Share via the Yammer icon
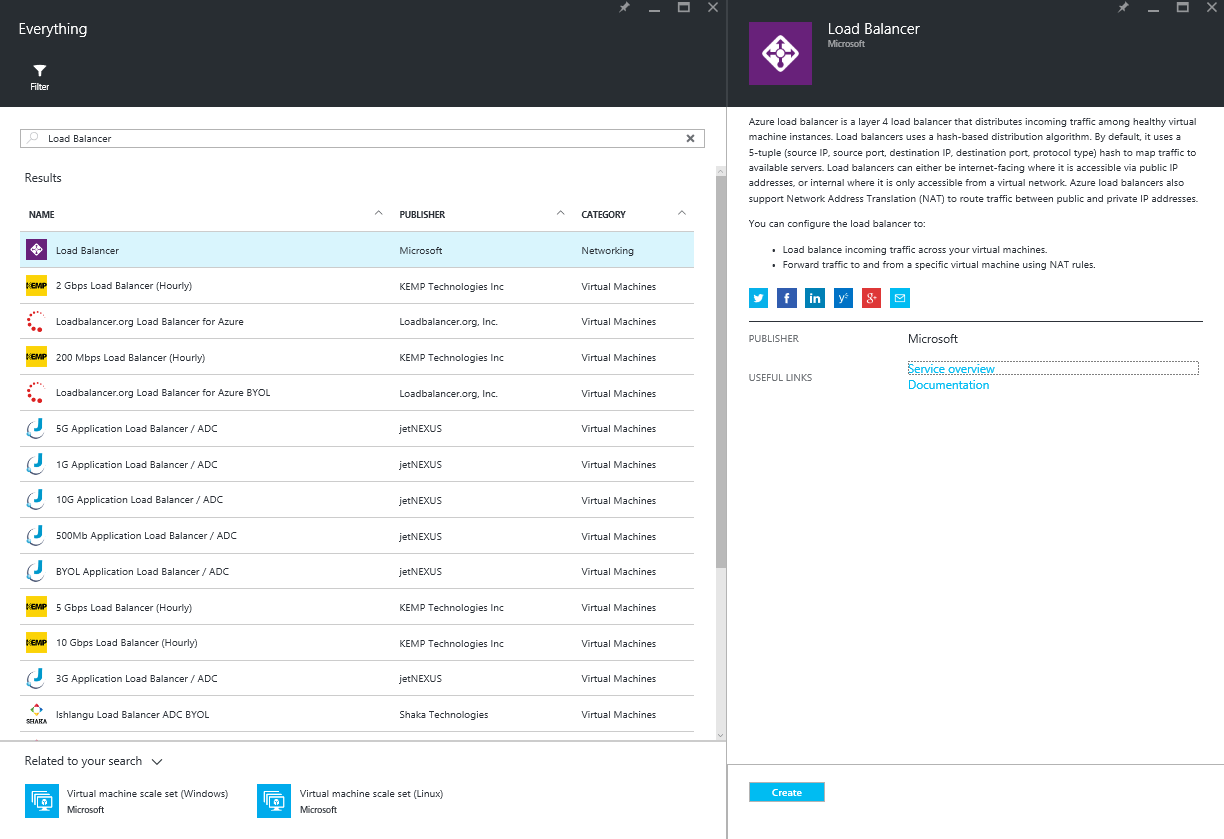This screenshot has width=1224, height=839. tap(843, 298)
